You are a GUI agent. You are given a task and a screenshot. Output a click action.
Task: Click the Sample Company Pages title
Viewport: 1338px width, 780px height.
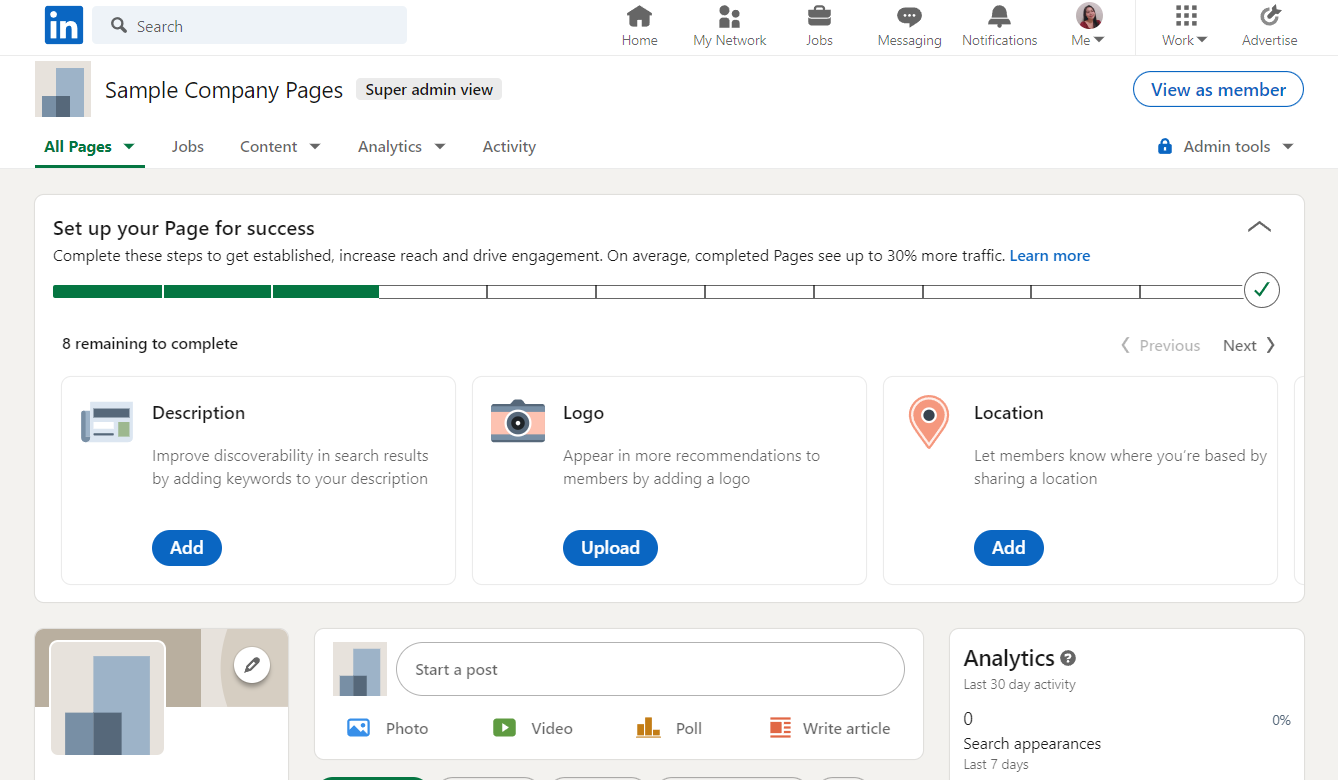pyautogui.click(x=224, y=90)
